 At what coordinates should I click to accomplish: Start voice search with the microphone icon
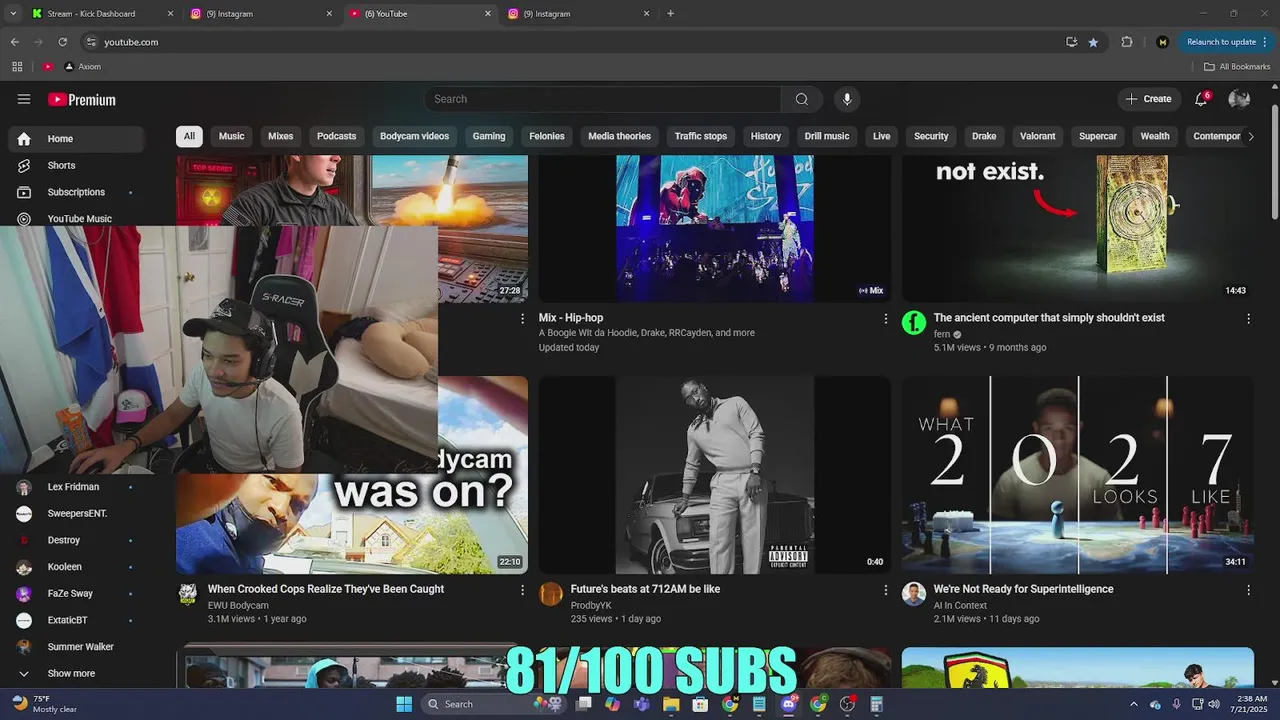pyautogui.click(x=847, y=99)
